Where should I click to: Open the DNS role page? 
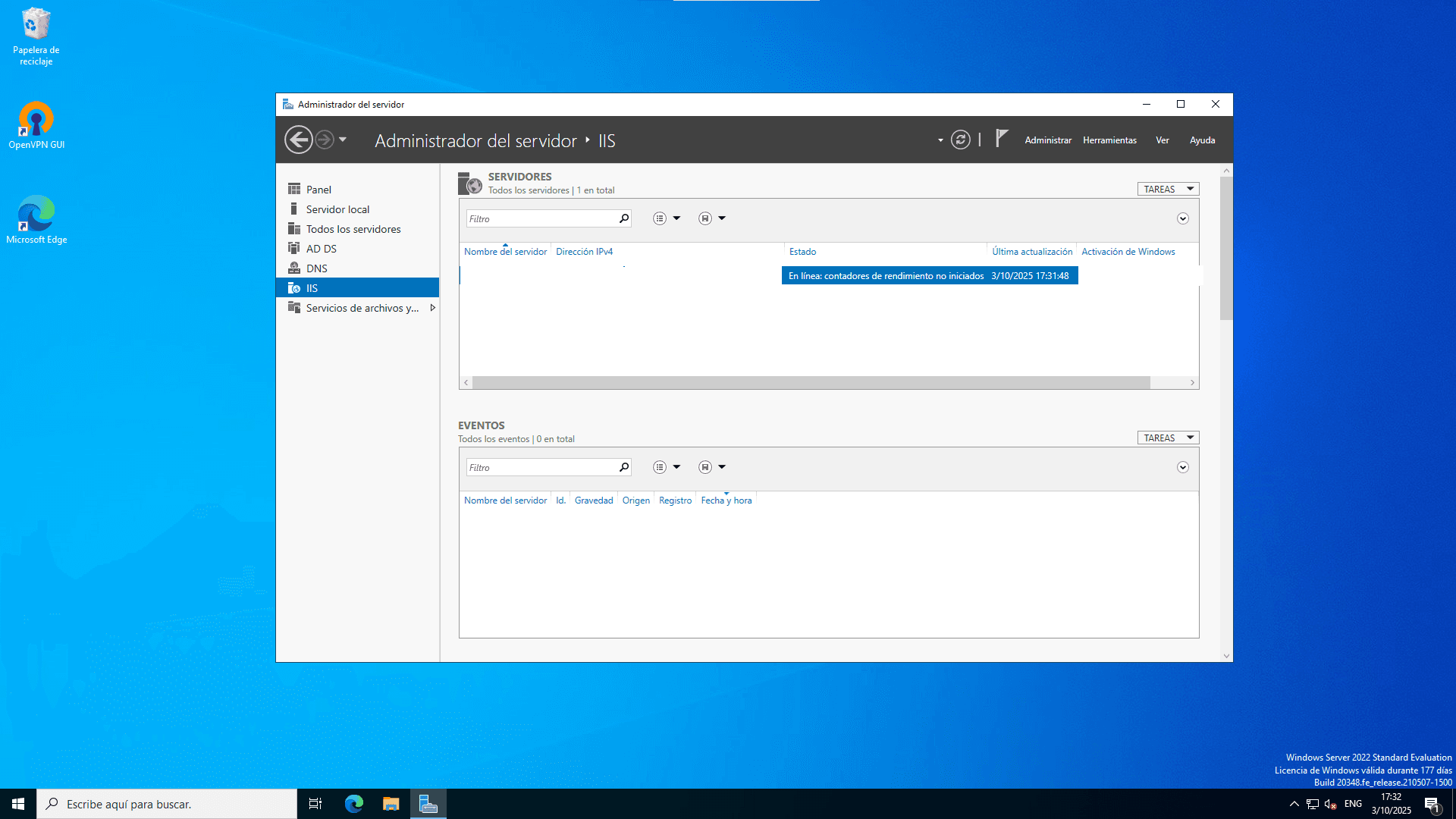(316, 268)
